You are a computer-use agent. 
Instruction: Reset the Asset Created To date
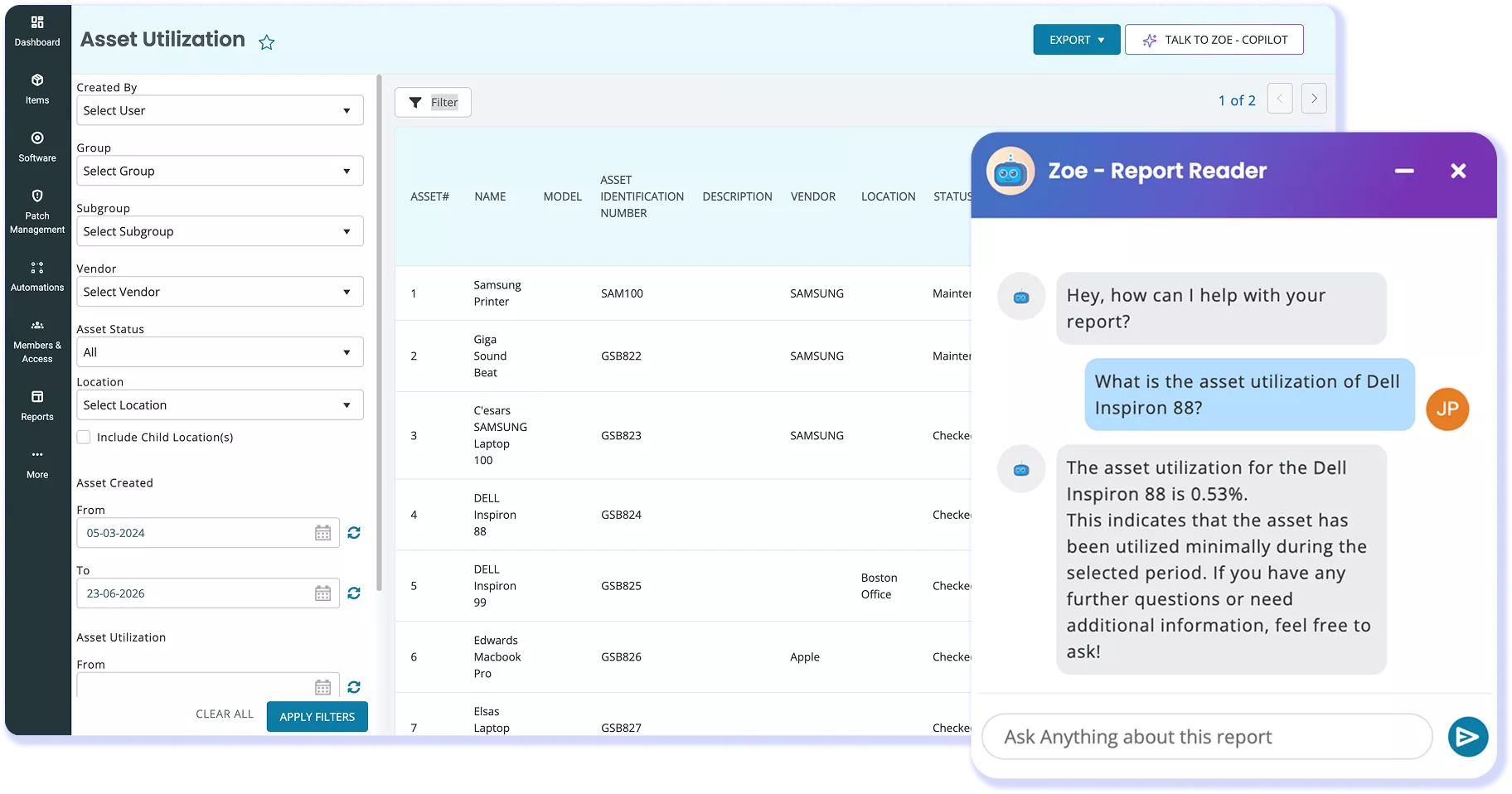(354, 593)
